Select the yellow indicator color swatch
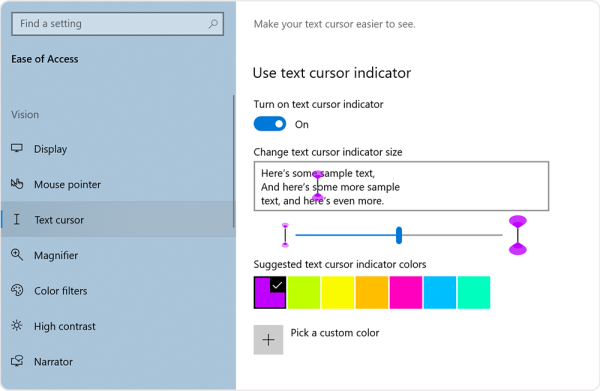Screen dimensions: 600x391 [x=338, y=292]
